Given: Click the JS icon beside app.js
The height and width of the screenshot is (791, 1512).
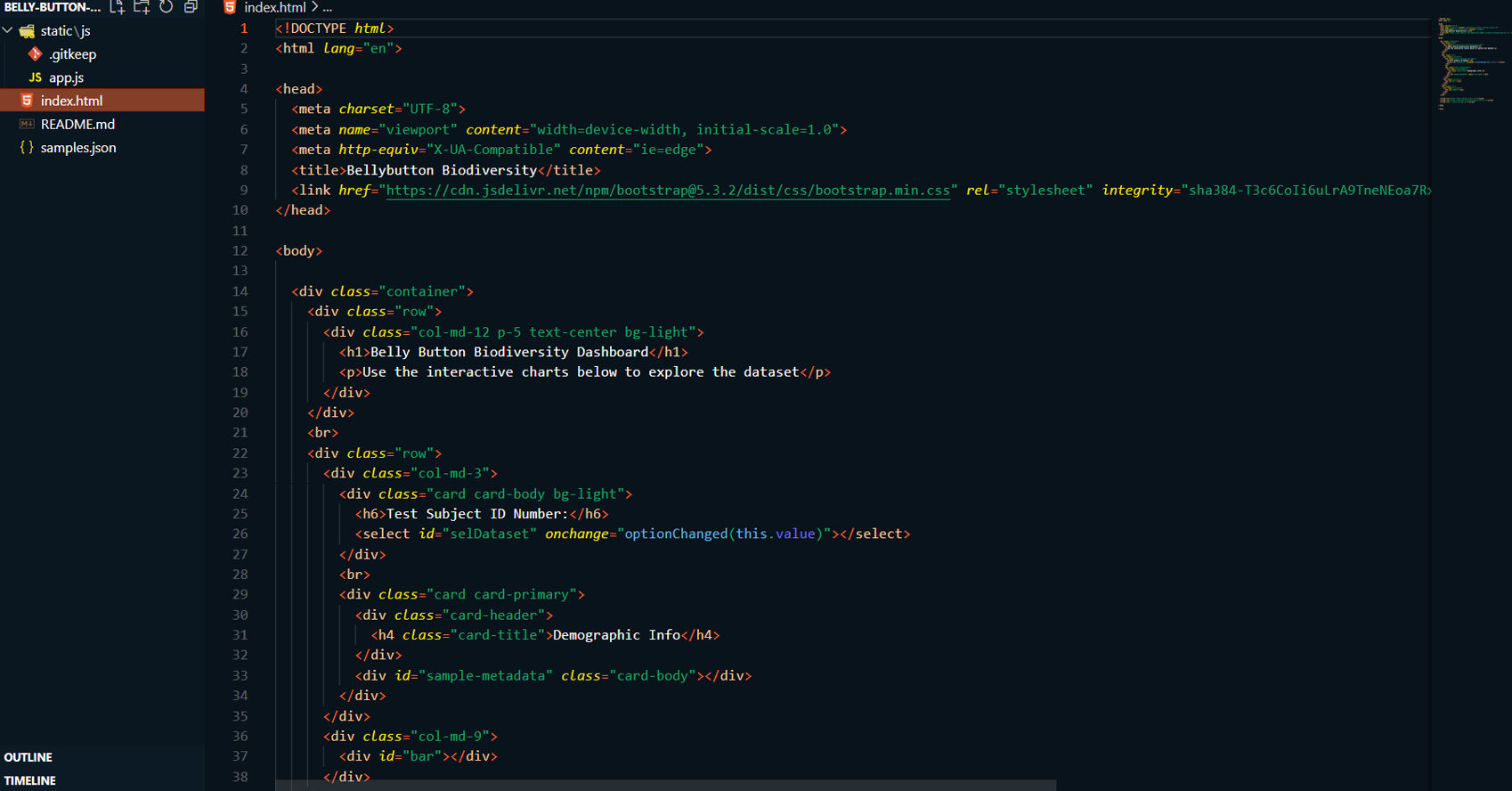Looking at the screenshot, I should [x=36, y=77].
